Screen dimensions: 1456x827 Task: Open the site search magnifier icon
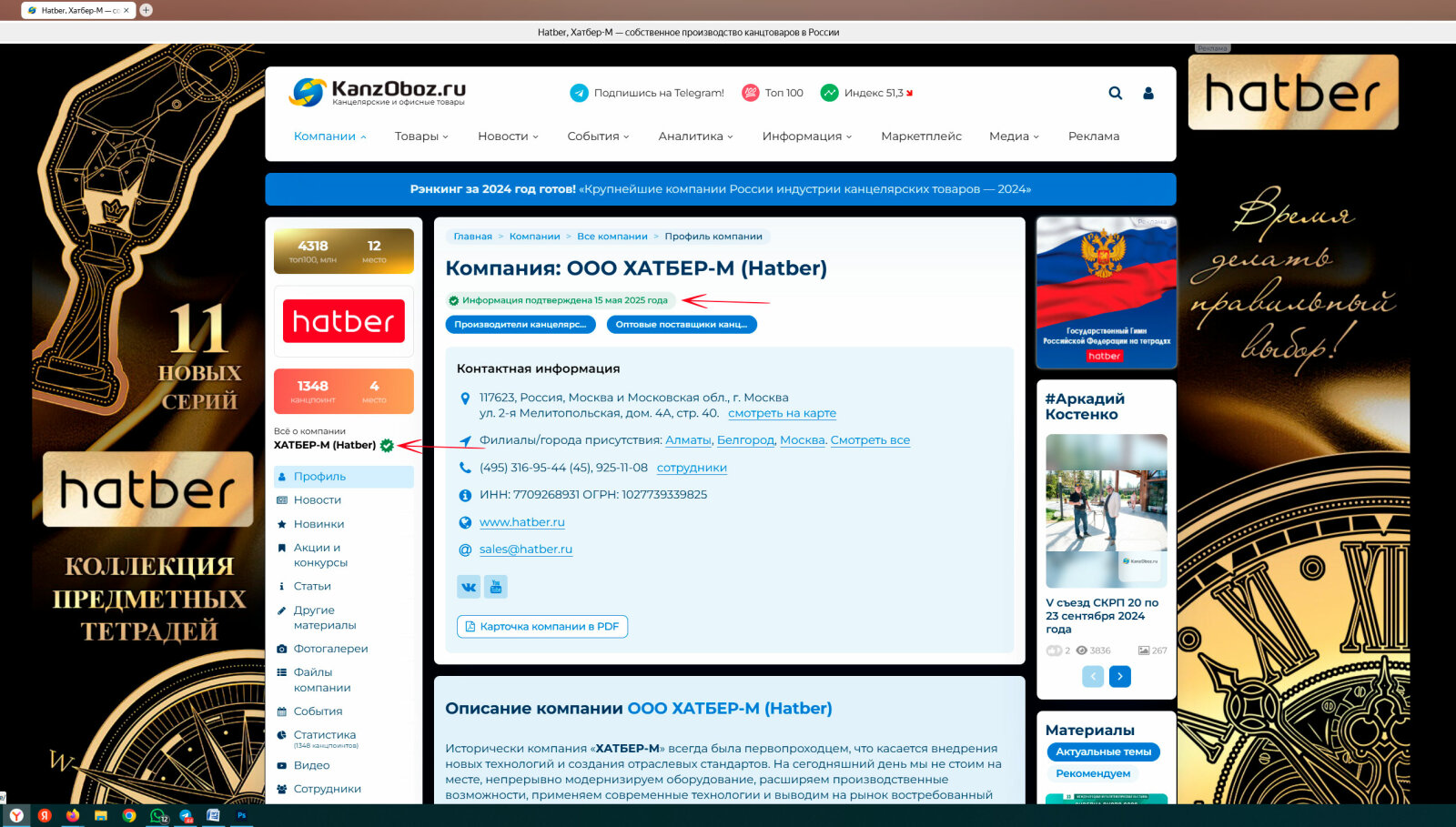1117,93
